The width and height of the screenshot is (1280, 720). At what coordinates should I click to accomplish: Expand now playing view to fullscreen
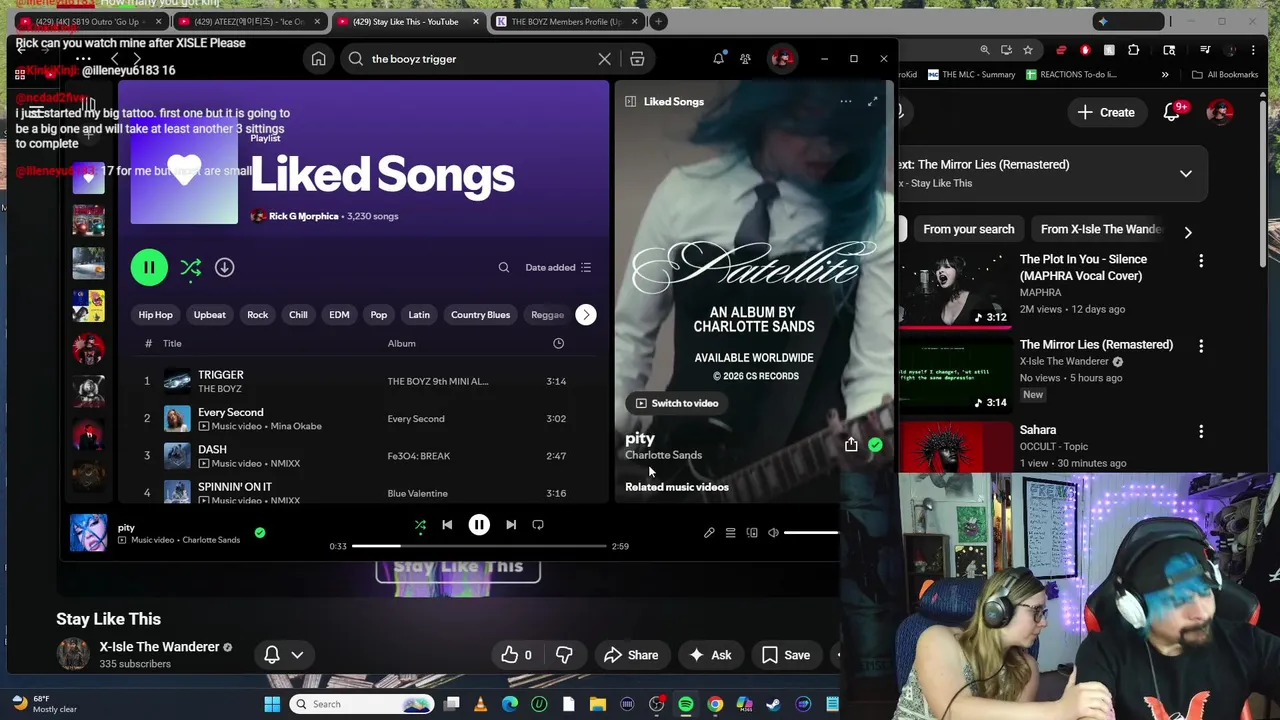(x=873, y=101)
